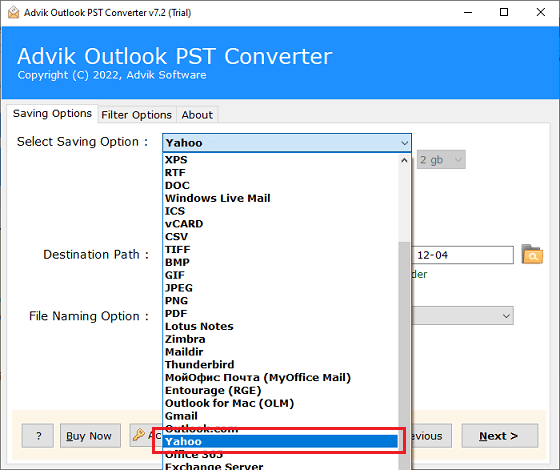Select RTF saving option
Screen dimensions: 560x470
(x=280, y=172)
